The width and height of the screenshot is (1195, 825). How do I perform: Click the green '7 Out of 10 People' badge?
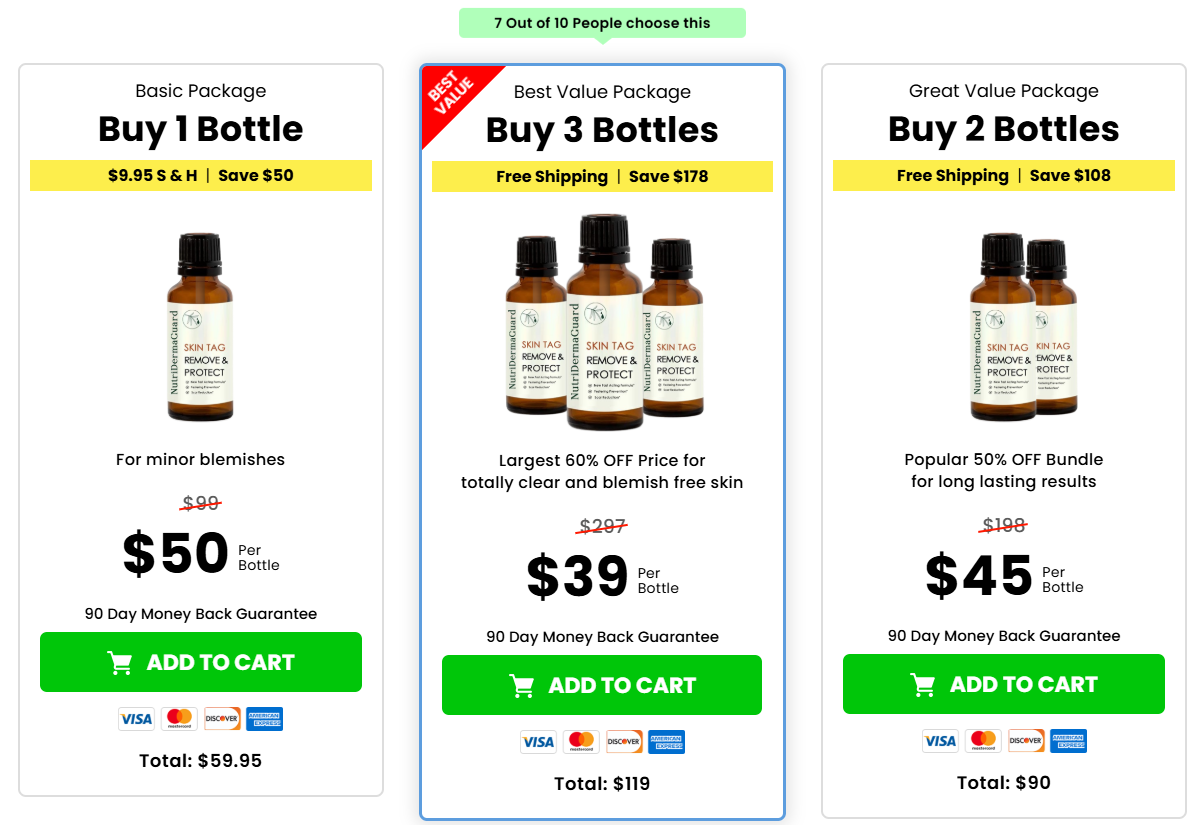click(x=601, y=22)
